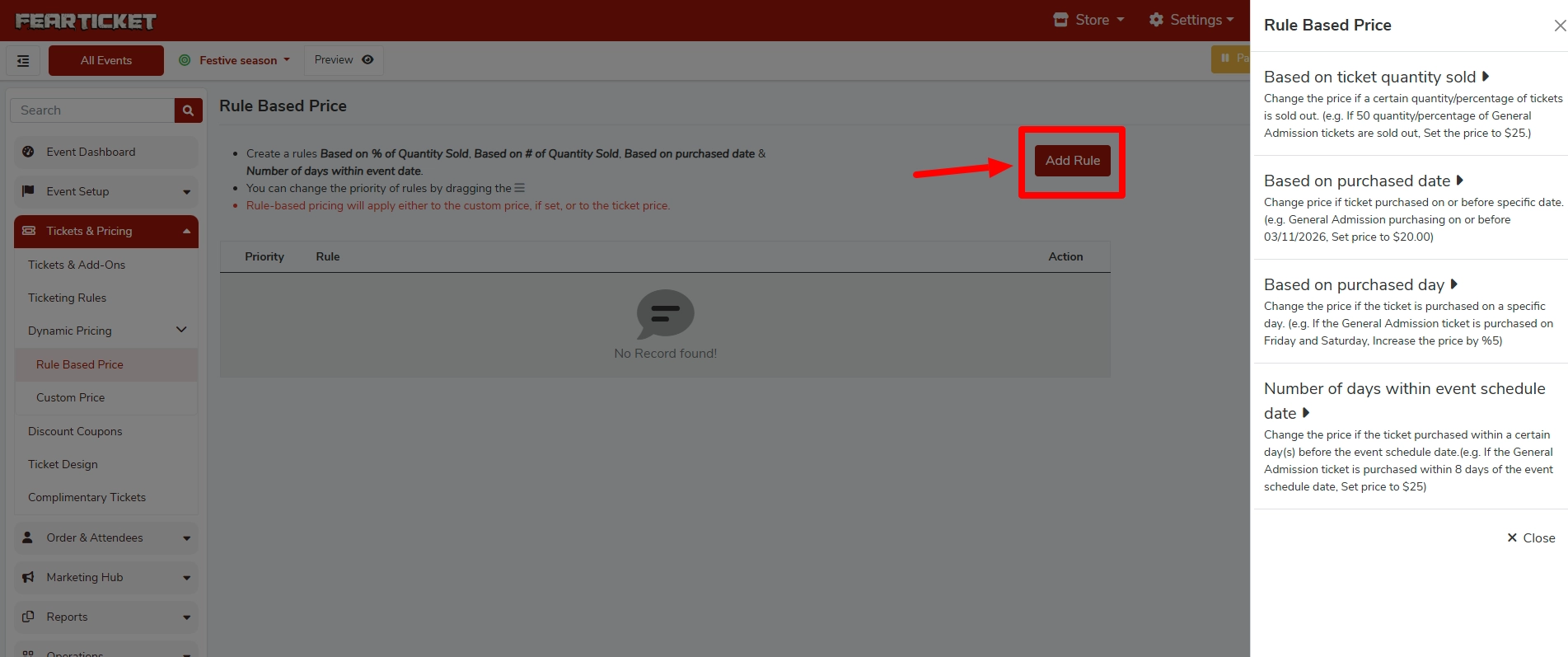Click the Store shop icon

pos(1060,20)
